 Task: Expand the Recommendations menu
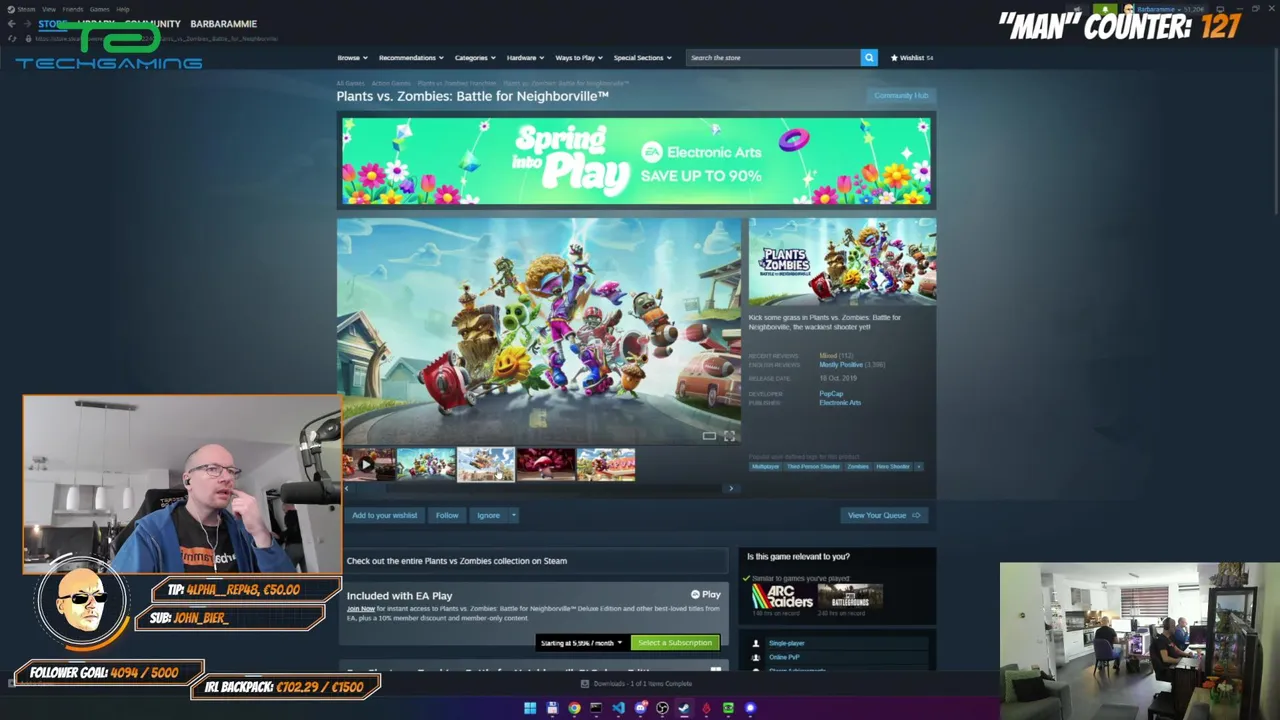[x=411, y=58]
